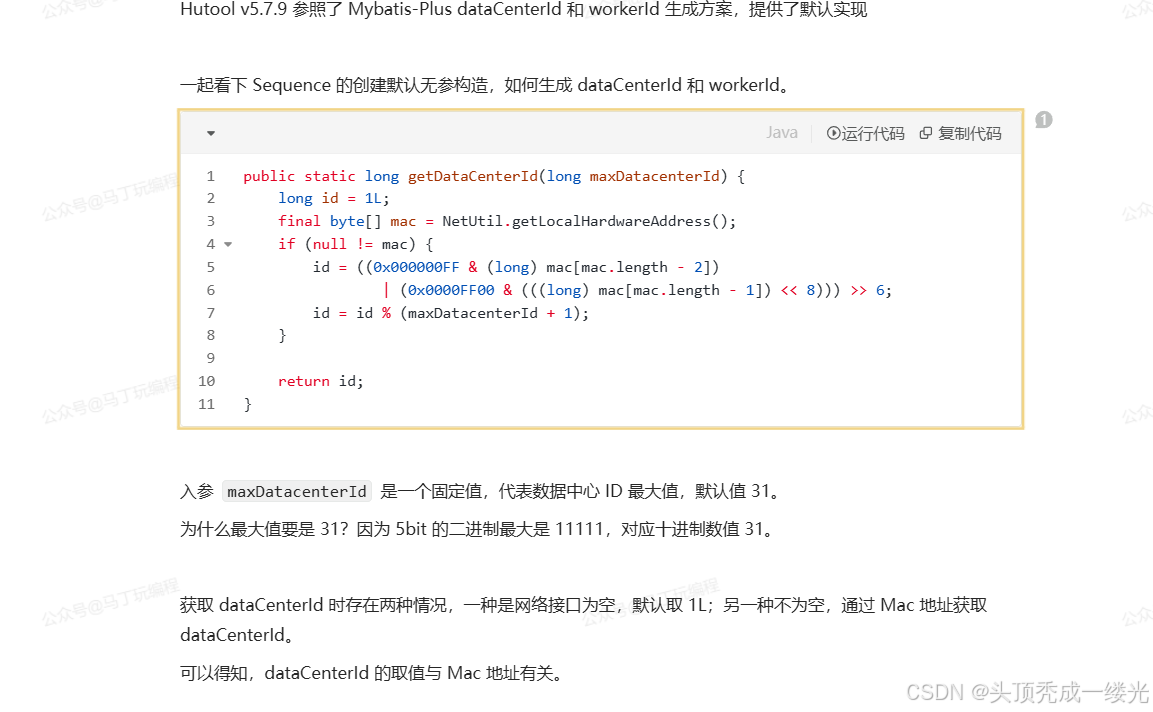Click the sentence '可以得知，dataCenterId 的取值与 Mac 地址有关'
The height and width of the screenshot is (712, 1153).
pyautogui.click(x=372, y=673)
